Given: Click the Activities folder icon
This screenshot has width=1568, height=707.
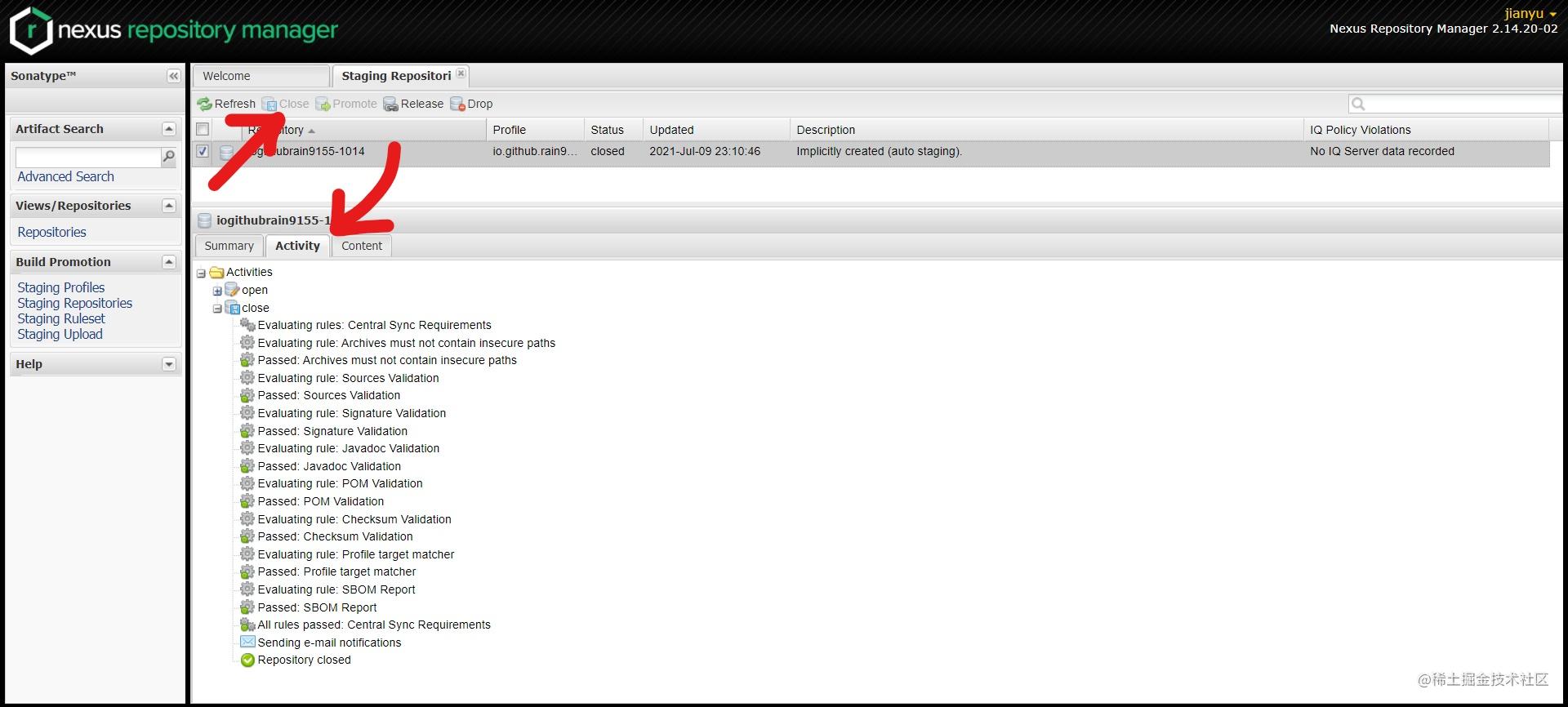Looking at the screenshot, I should tap(216, 272).
